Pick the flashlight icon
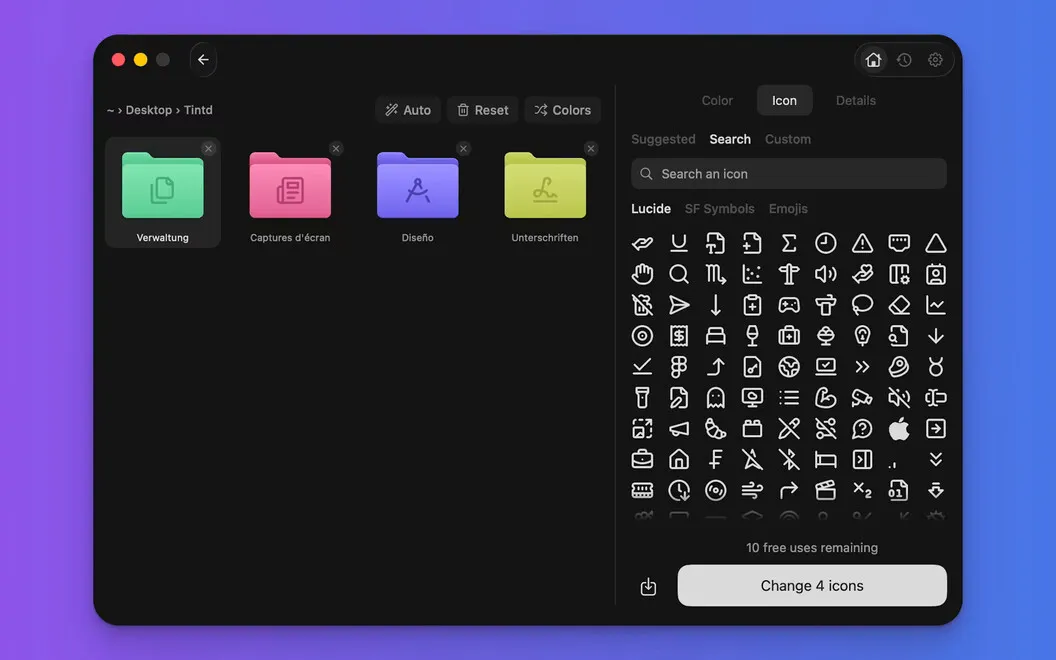 [x=642, y=397]
